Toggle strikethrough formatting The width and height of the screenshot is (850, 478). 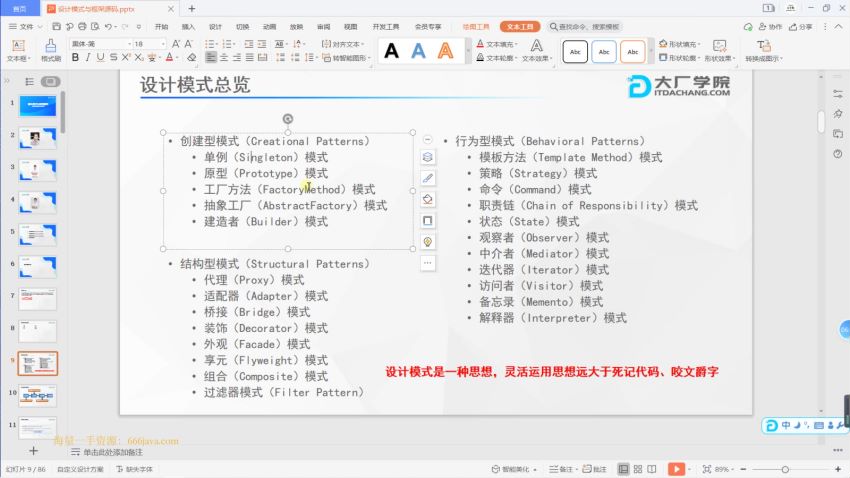115,58
